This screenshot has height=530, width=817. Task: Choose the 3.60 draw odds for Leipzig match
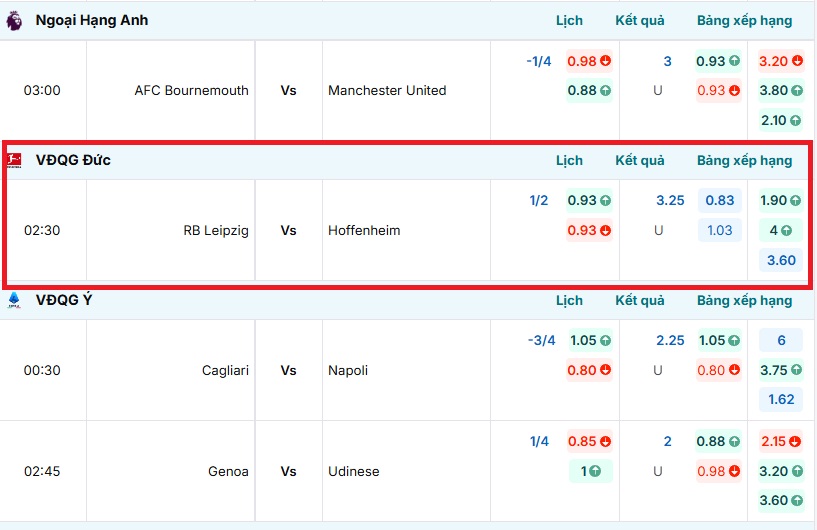781,260
